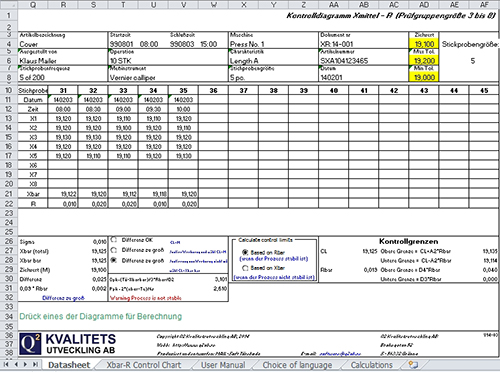Open the User Manual sheet tab
500x372 pixels.
pyautogui.click(x=223, y=365)
